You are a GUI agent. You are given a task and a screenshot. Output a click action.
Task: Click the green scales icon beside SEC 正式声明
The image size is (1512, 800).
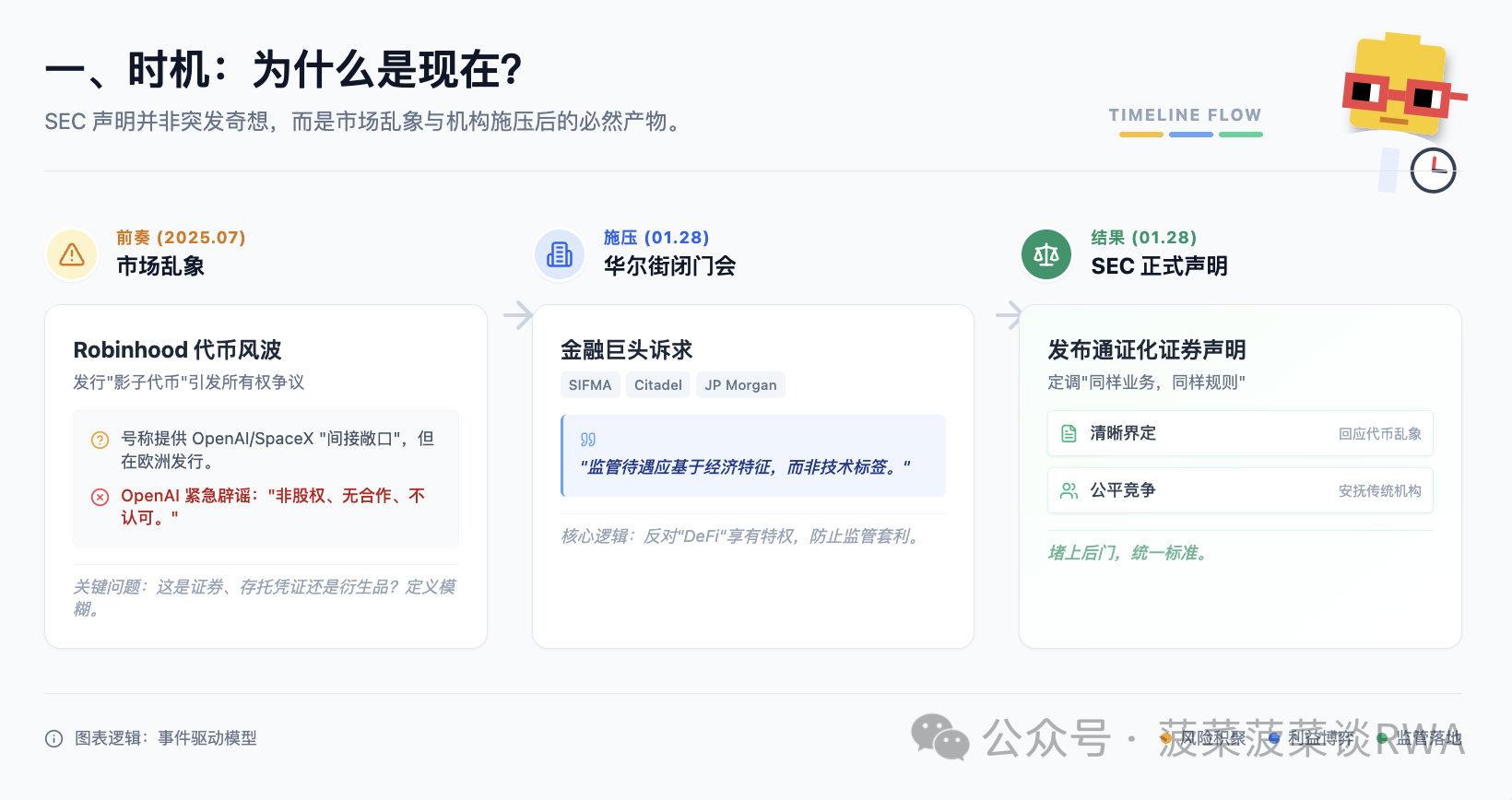pos(1046,254)
